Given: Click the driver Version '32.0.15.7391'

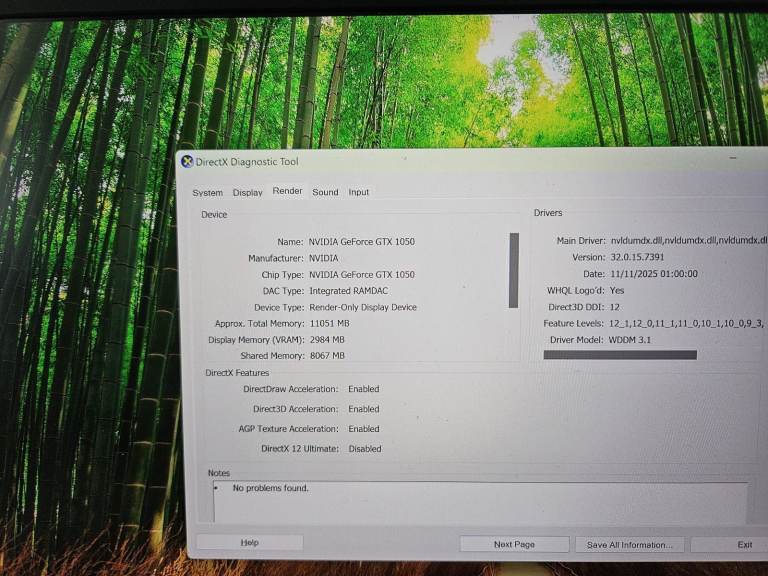Looking at the screenshot, I should pos(637,257).
